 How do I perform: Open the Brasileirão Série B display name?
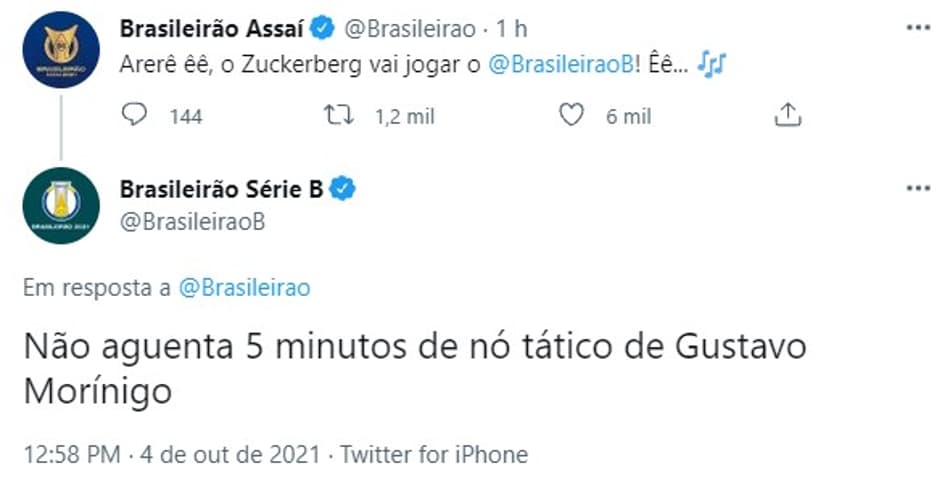[221, 189]
